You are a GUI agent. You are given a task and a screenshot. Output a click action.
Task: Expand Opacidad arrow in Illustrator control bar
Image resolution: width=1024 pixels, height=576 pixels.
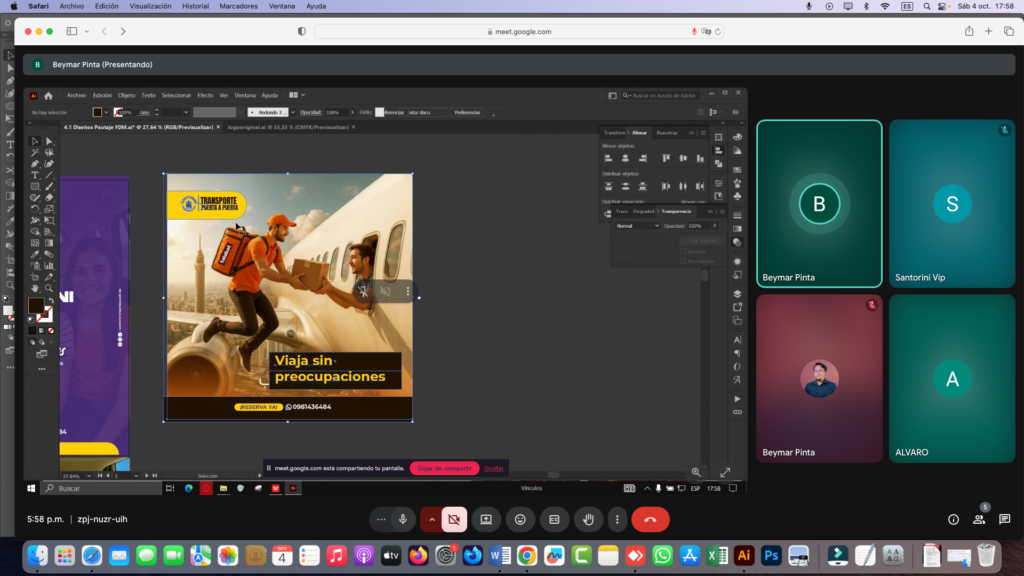[x=352, y=112]
